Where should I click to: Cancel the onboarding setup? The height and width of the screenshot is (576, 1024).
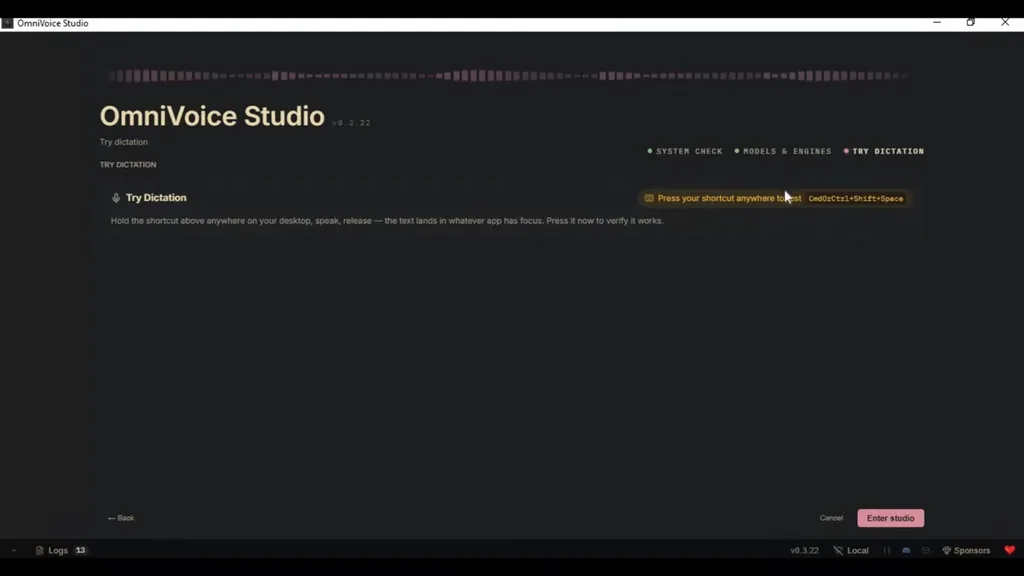tap(831, 518)
